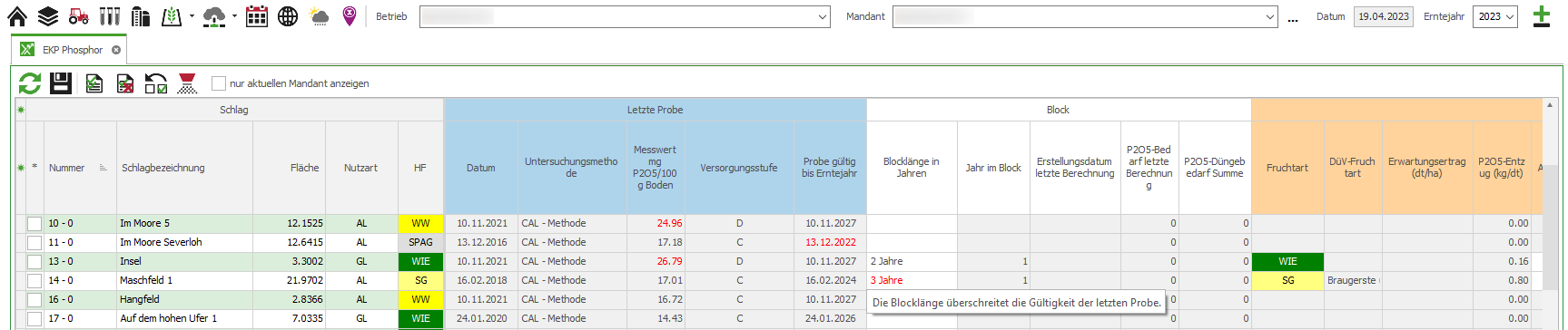Viewport: 1568px width, 330px height.
Task: Open the stacked layers icon
Action: click(48, 16)
